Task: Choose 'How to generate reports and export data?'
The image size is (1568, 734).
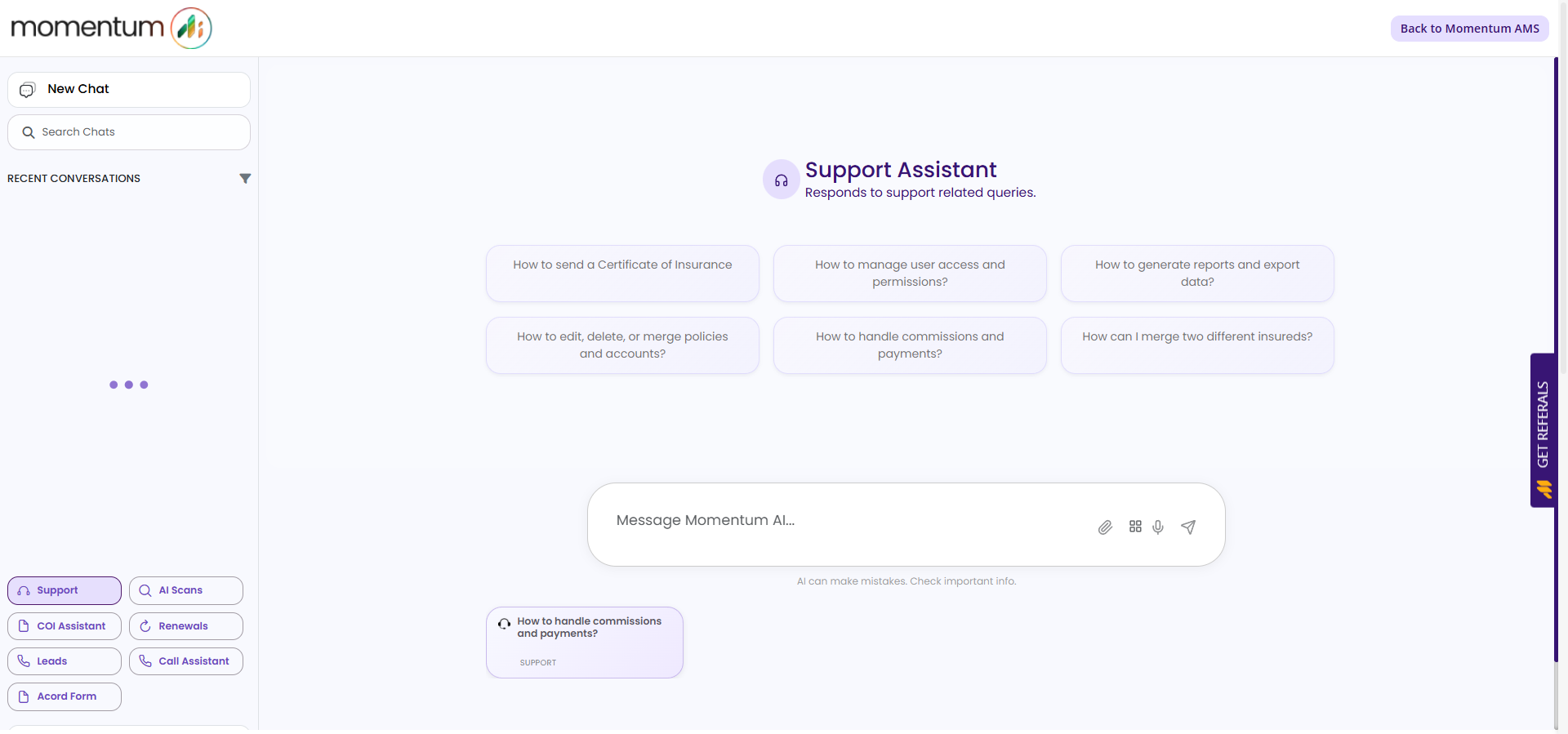Action: tap(1197, 274)
